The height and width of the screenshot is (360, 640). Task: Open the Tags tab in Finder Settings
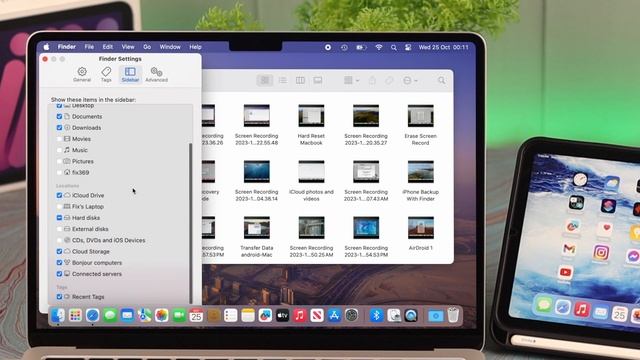pyautogui.click(x=106, y=74)
